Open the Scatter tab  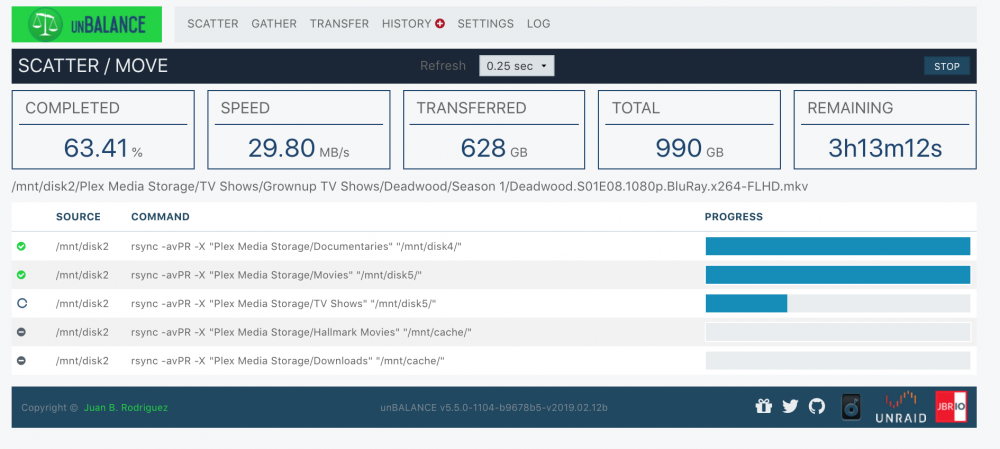(x=213, y=24)
